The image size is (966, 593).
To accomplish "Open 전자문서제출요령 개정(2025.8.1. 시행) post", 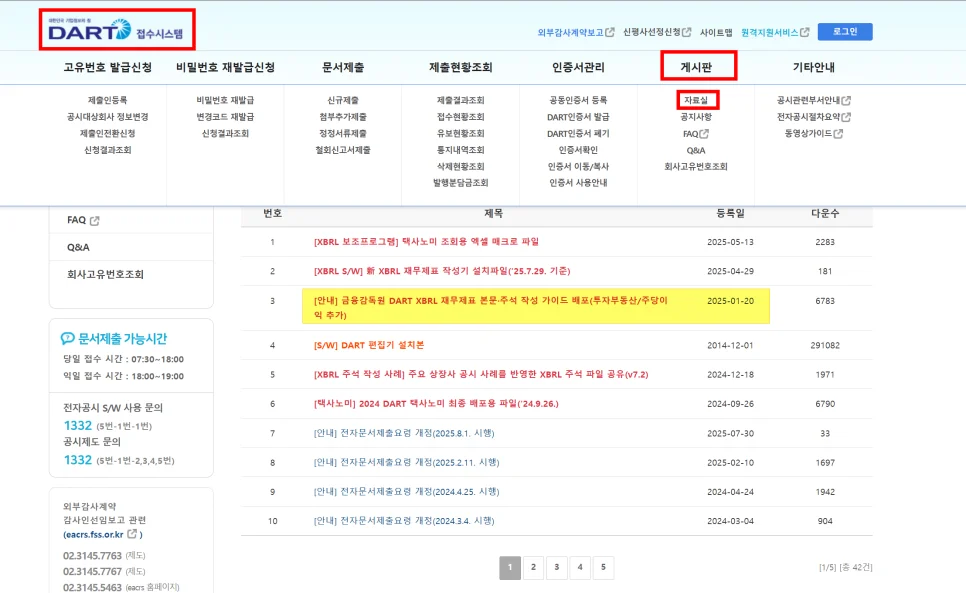I will (x=404, y=433).
